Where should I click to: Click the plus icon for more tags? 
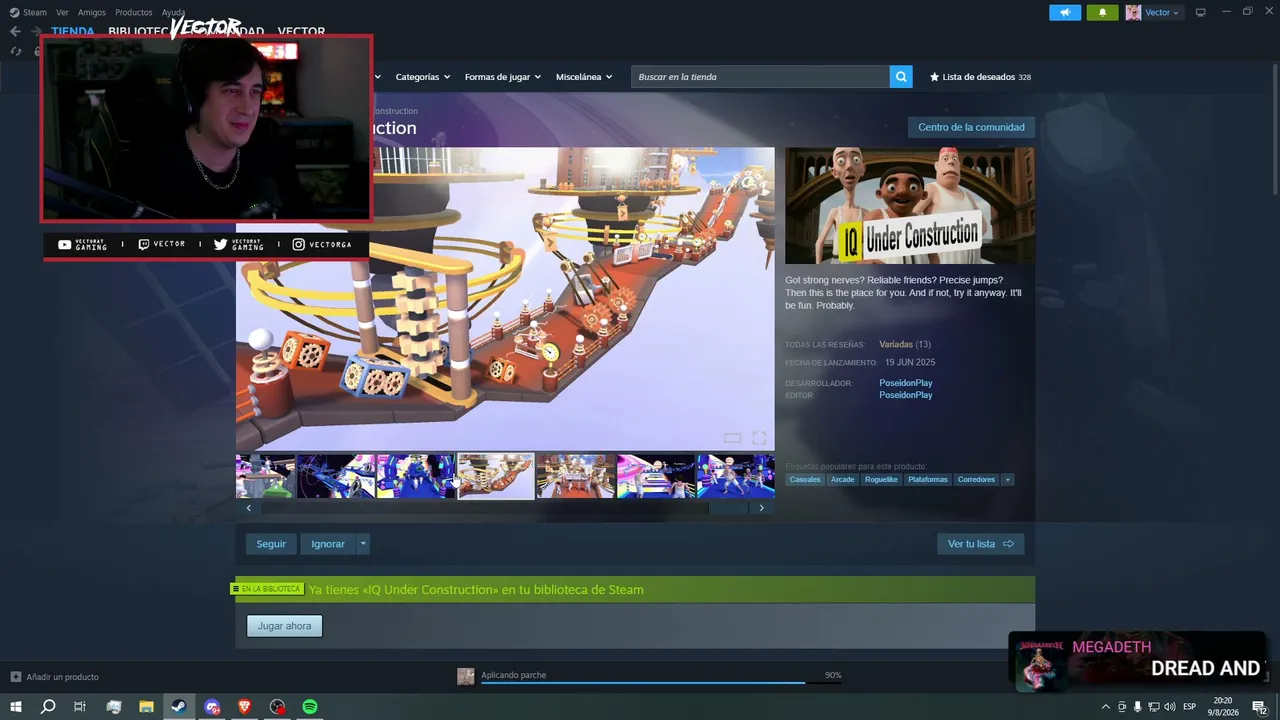pyautogui.click(x=1007, y=480)
